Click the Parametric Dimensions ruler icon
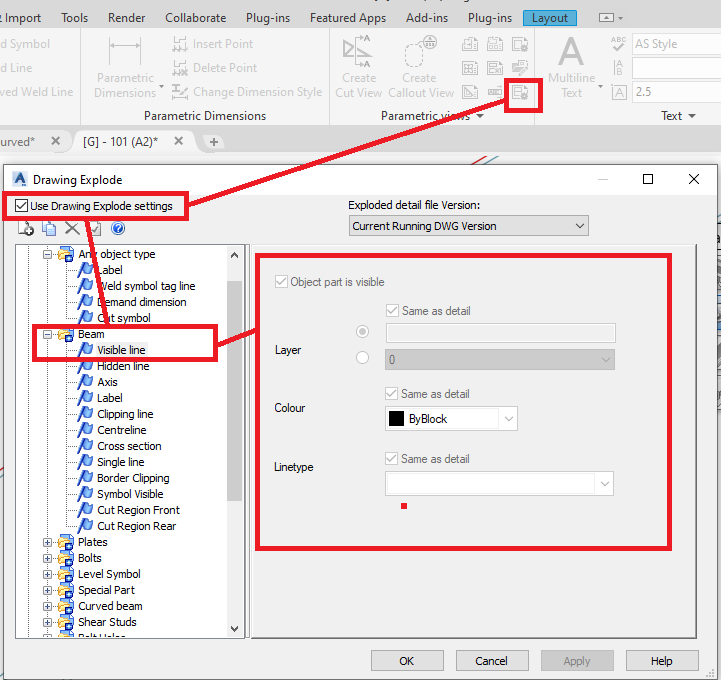721x680 pixels. 125,51
